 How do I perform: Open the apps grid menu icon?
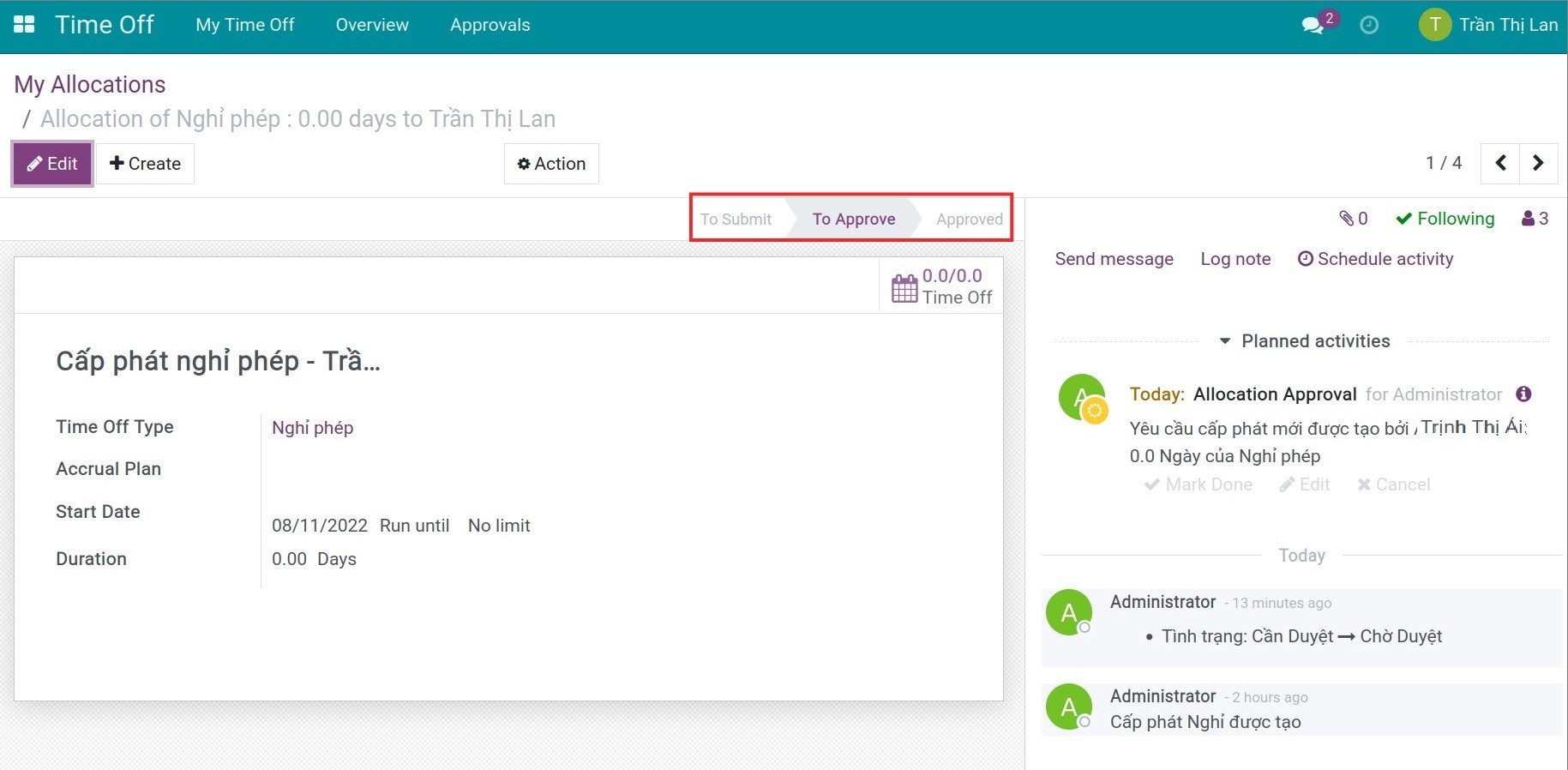coord(24,25)
